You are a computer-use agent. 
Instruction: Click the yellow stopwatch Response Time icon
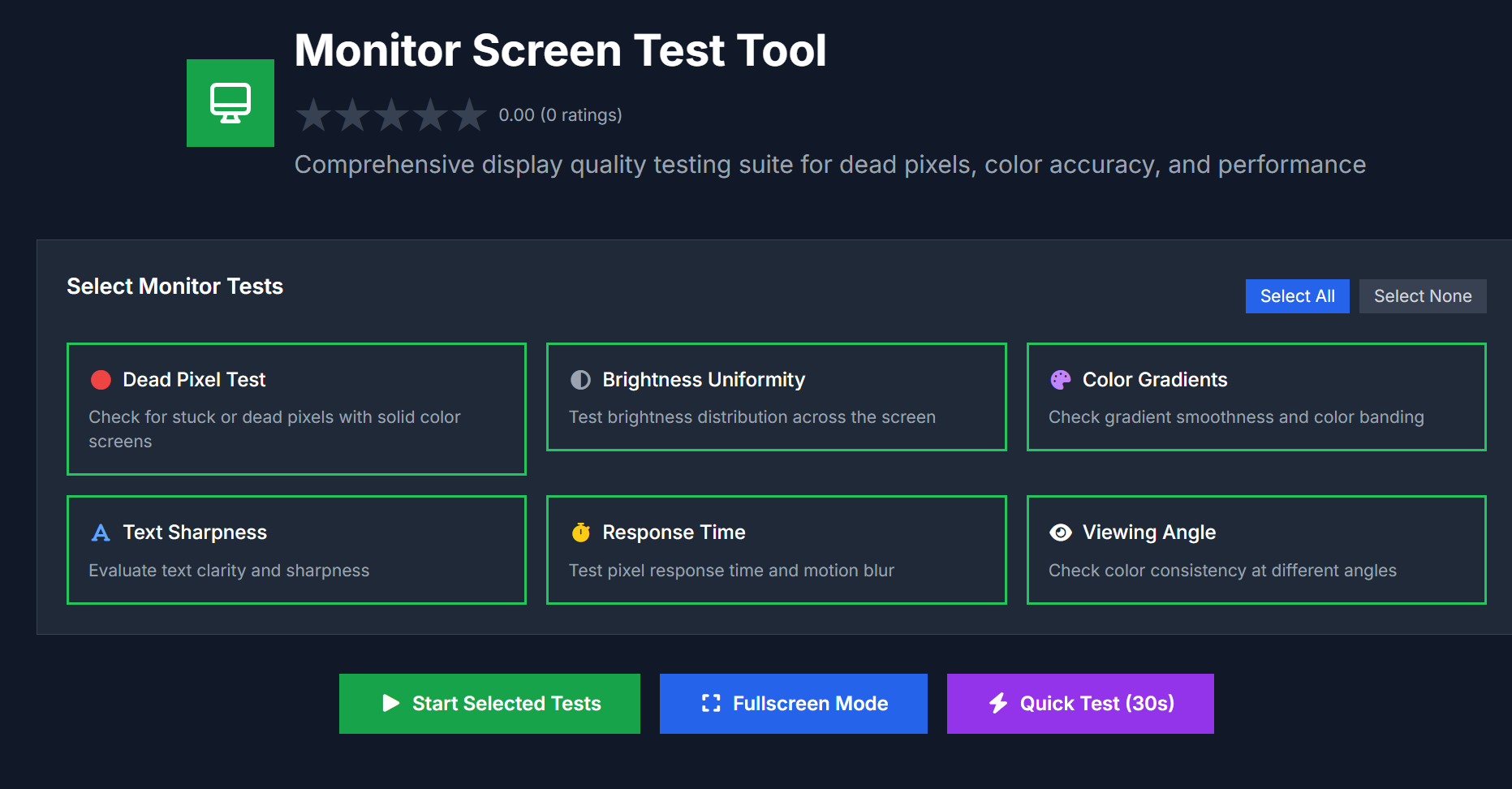580,532
